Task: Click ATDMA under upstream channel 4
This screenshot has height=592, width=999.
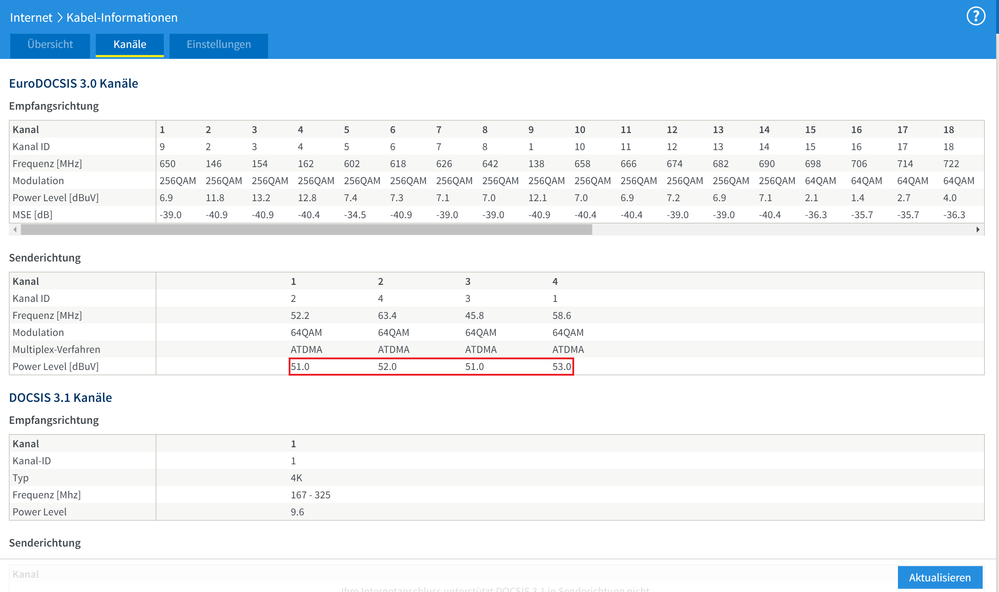Action: tap(568, 349)
